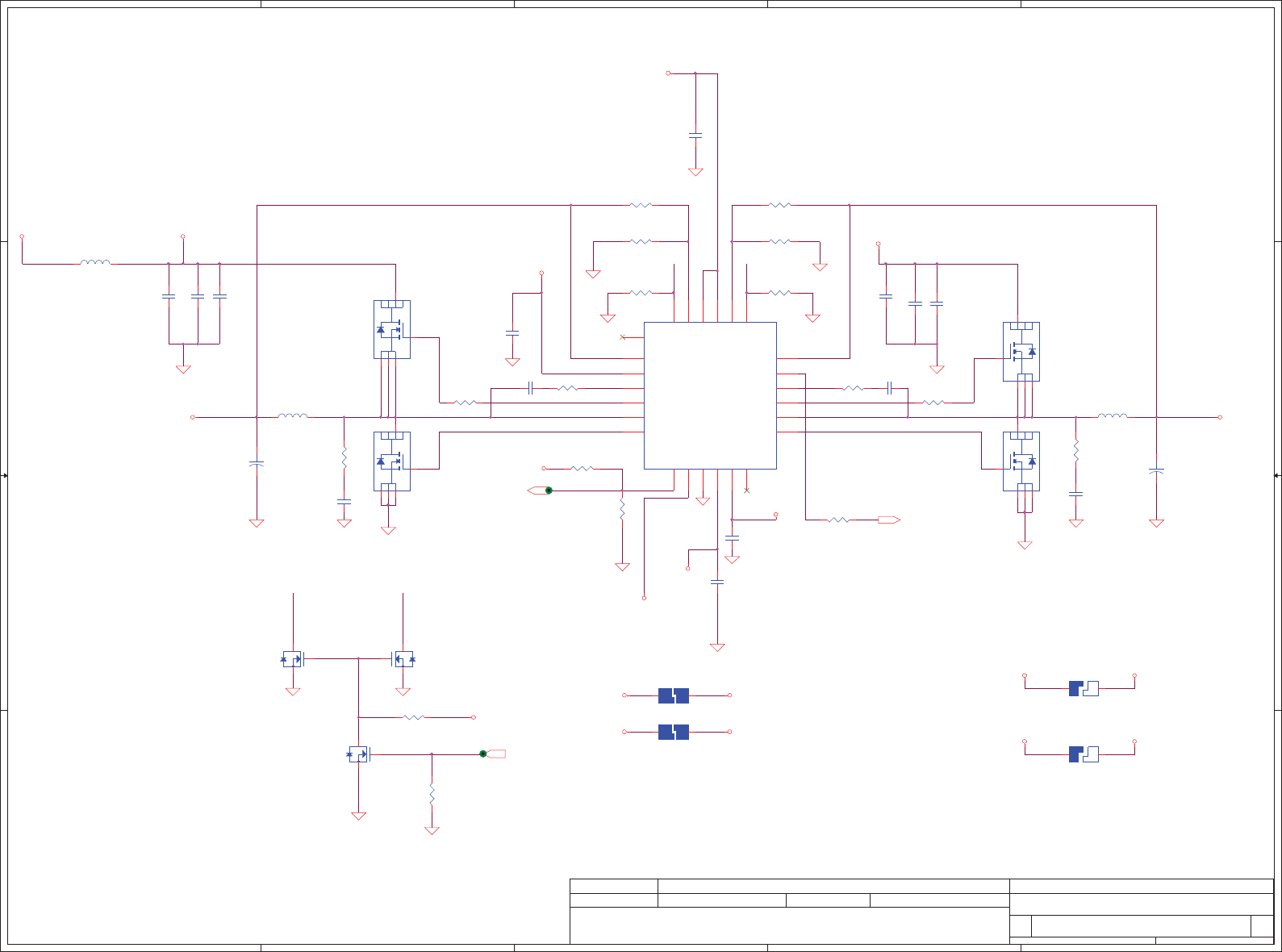Viewport: 1282px width, 952px height.
Task: Select the vertical snubber resistor by the left MOSFETs
Action: tap(345, 457)
